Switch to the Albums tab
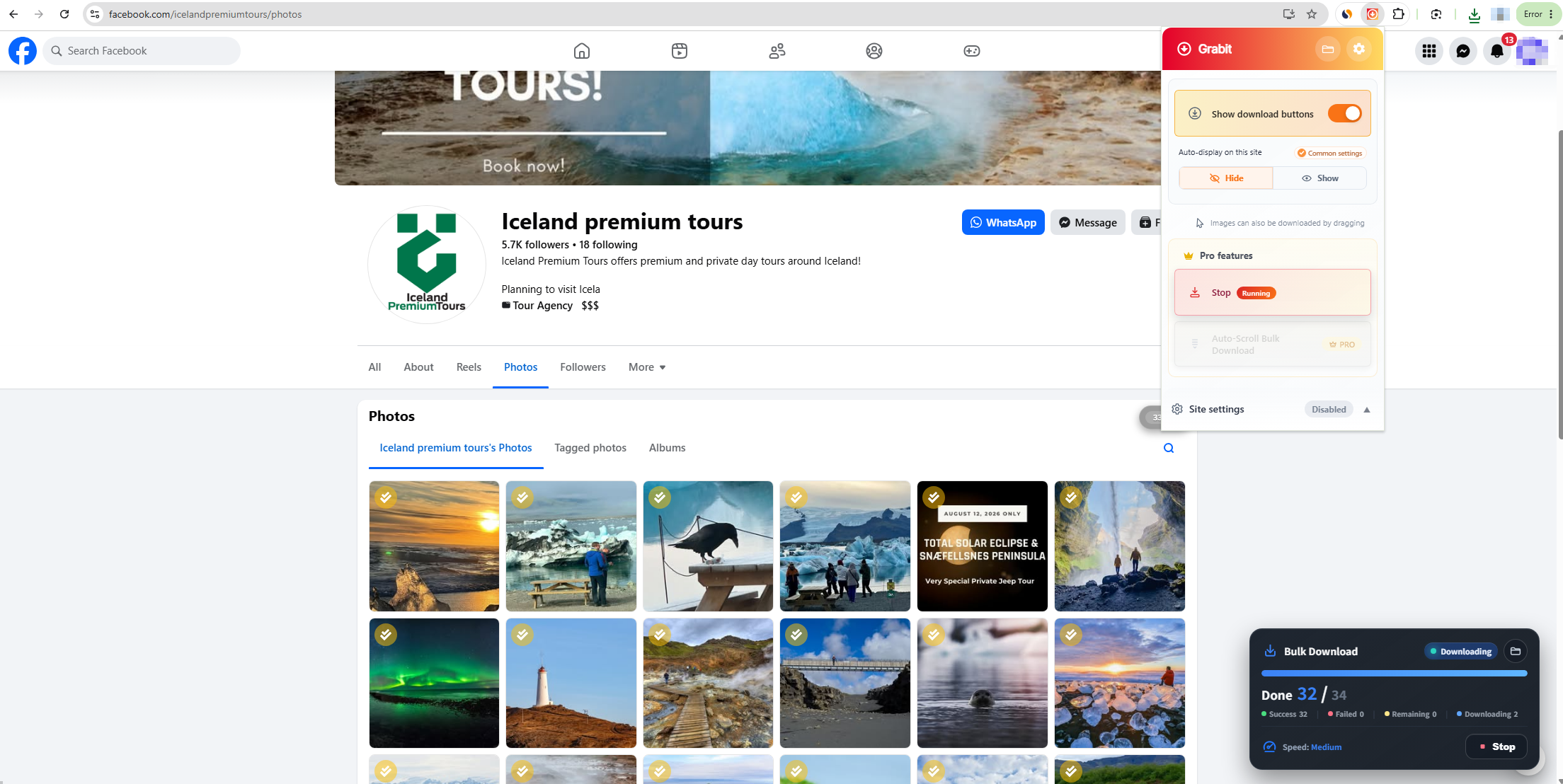The width and height of the screenshot is (1563, 784). [x=667, y=448]
